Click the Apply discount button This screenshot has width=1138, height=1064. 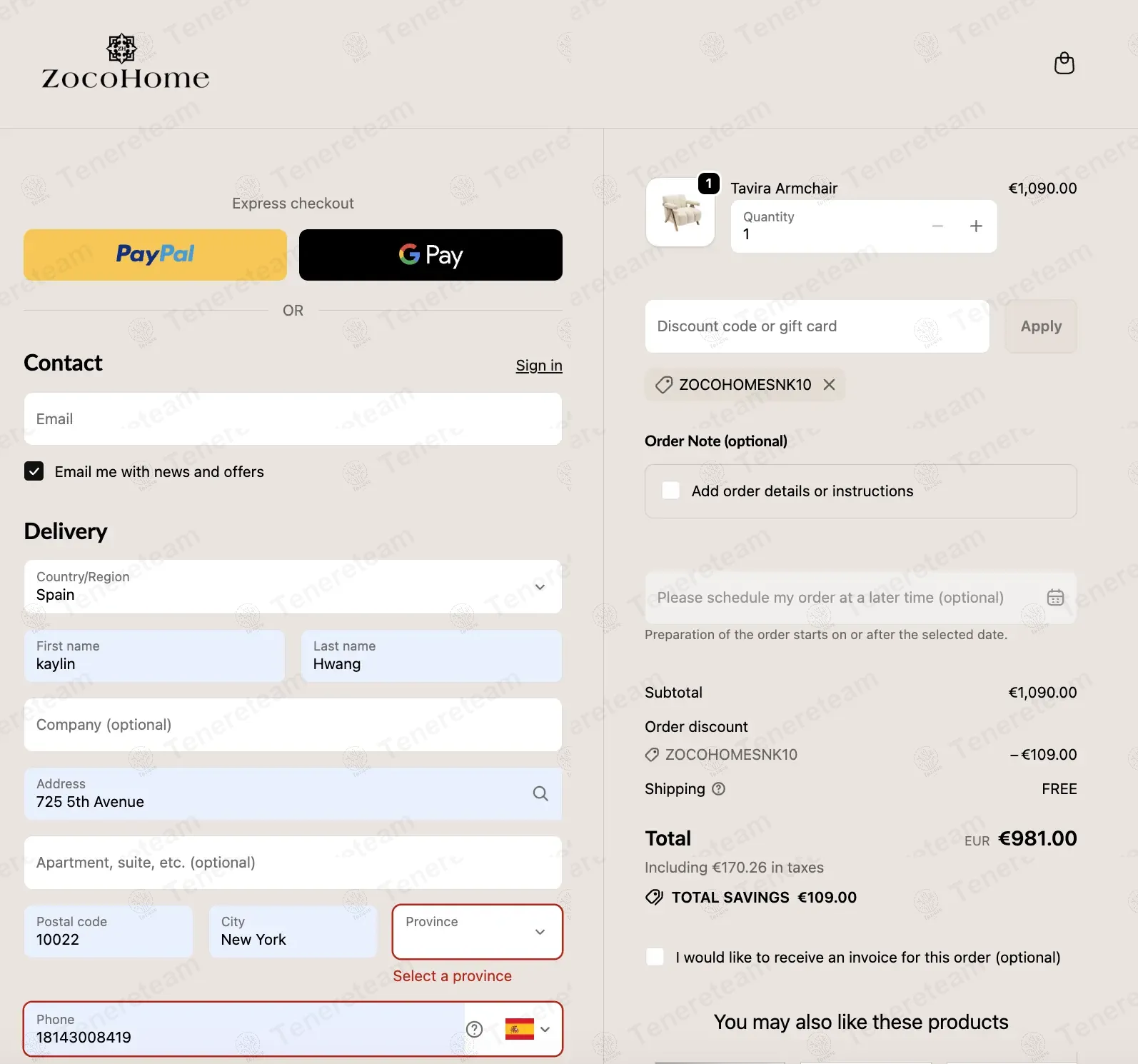(x=1041, y=326)
